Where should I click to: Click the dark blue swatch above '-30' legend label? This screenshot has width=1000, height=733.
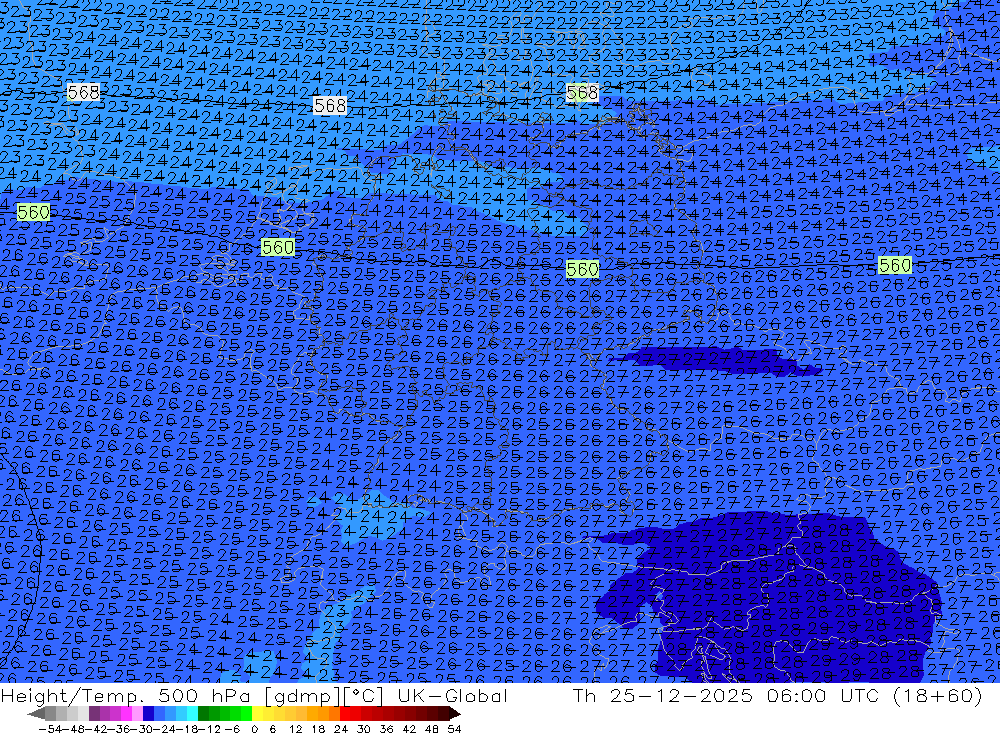click(x=148, y=714)
